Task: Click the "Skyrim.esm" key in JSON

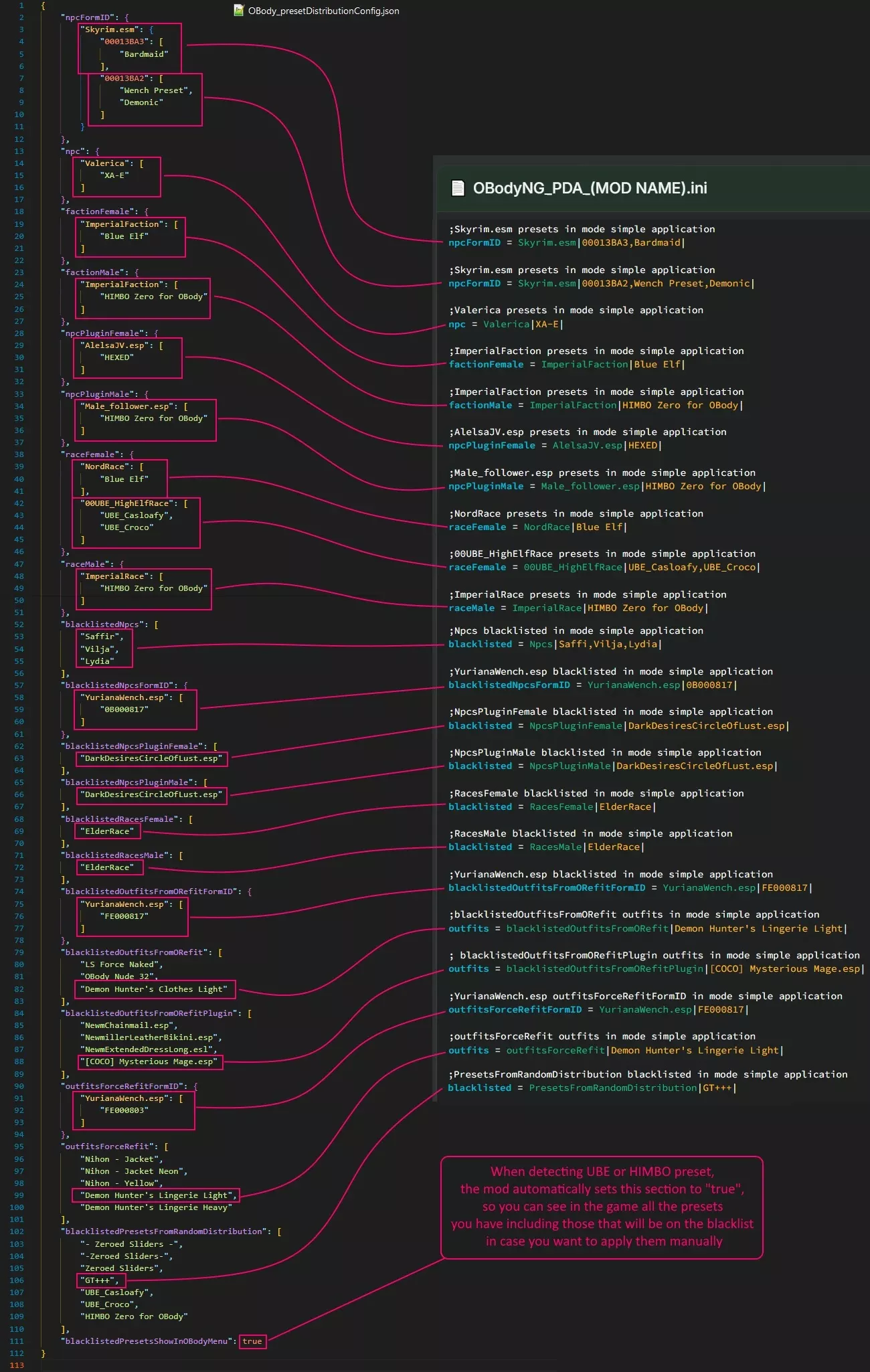Action: click(x=110, y=29)
